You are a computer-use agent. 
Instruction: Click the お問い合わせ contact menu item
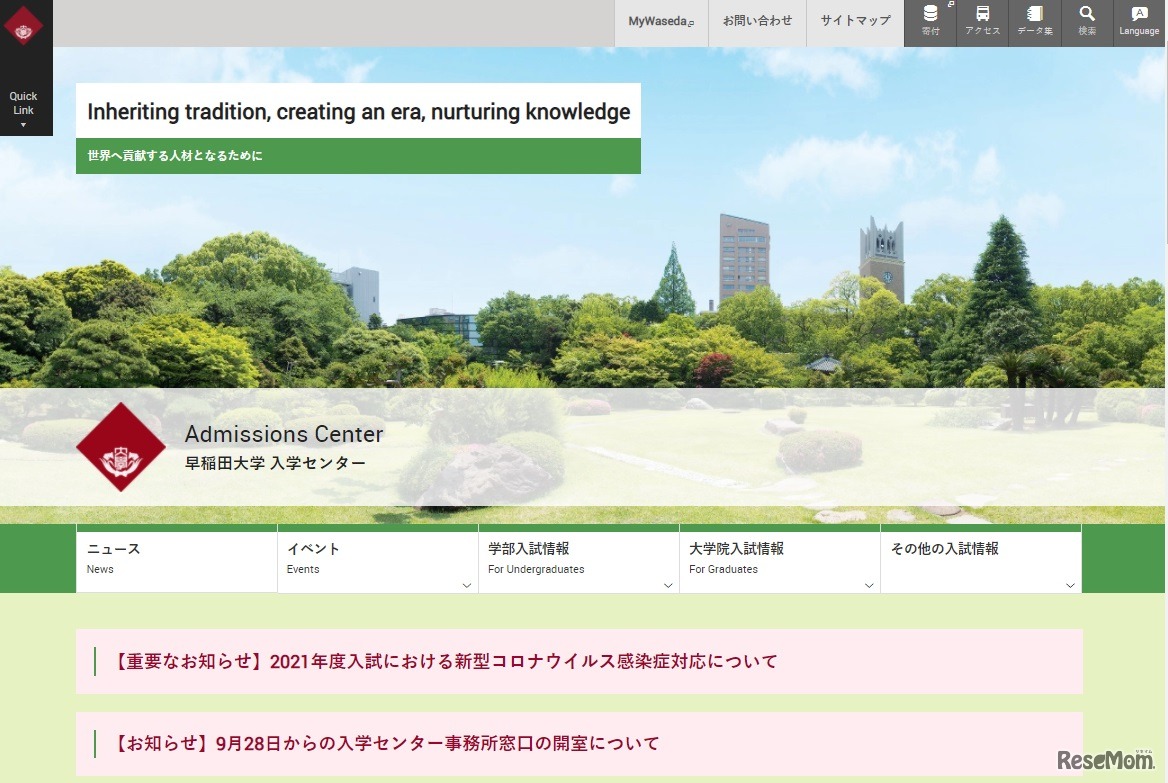[x=757, y=19]
